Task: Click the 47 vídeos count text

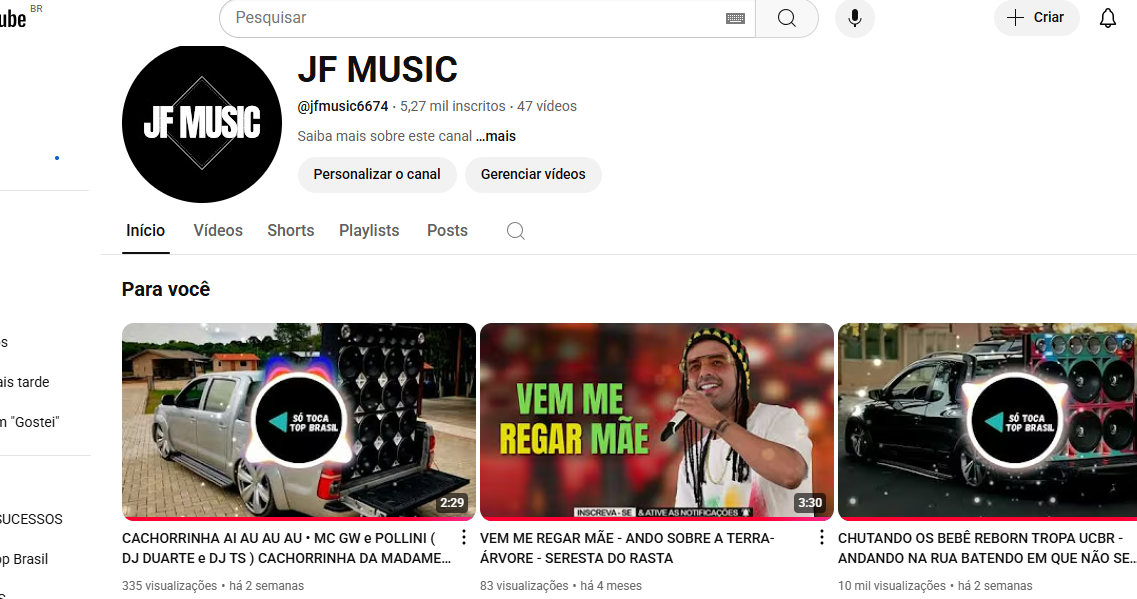Action: [x=547, y=106]
